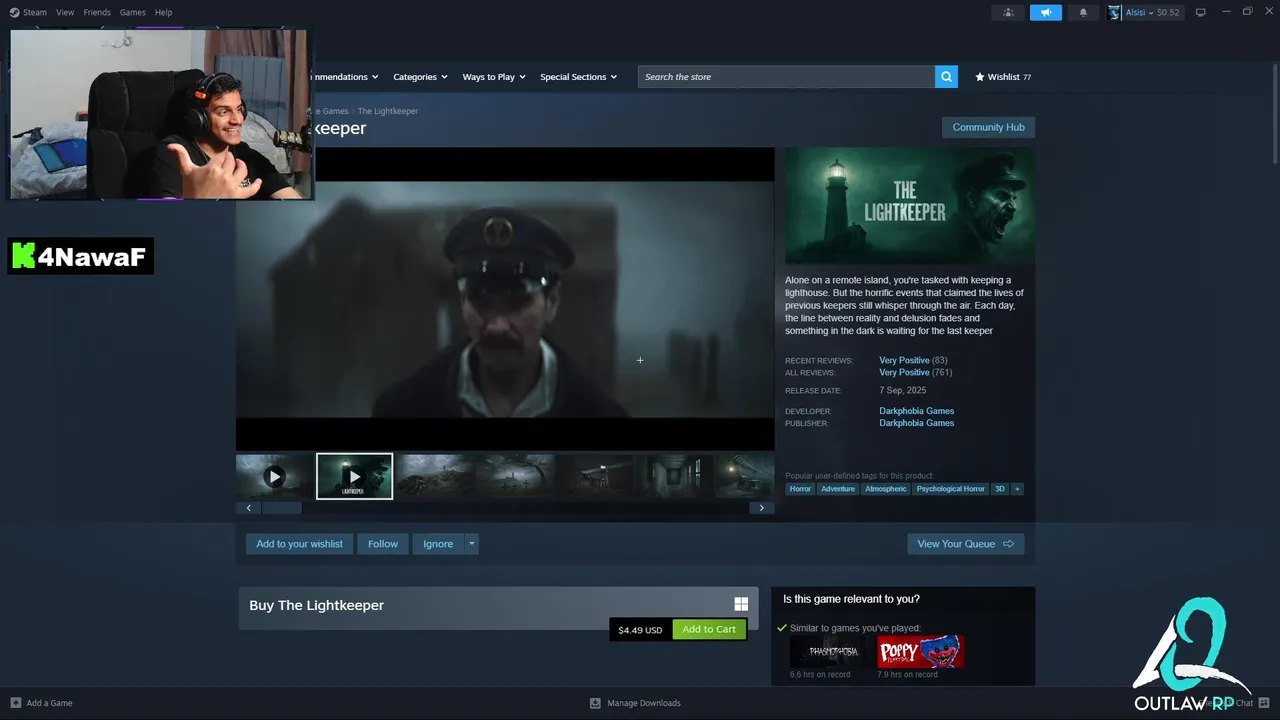Click The Lightkeeper header capsule image
The image size is (1280, 720).
pyautogui.click(x=910, y=206)
